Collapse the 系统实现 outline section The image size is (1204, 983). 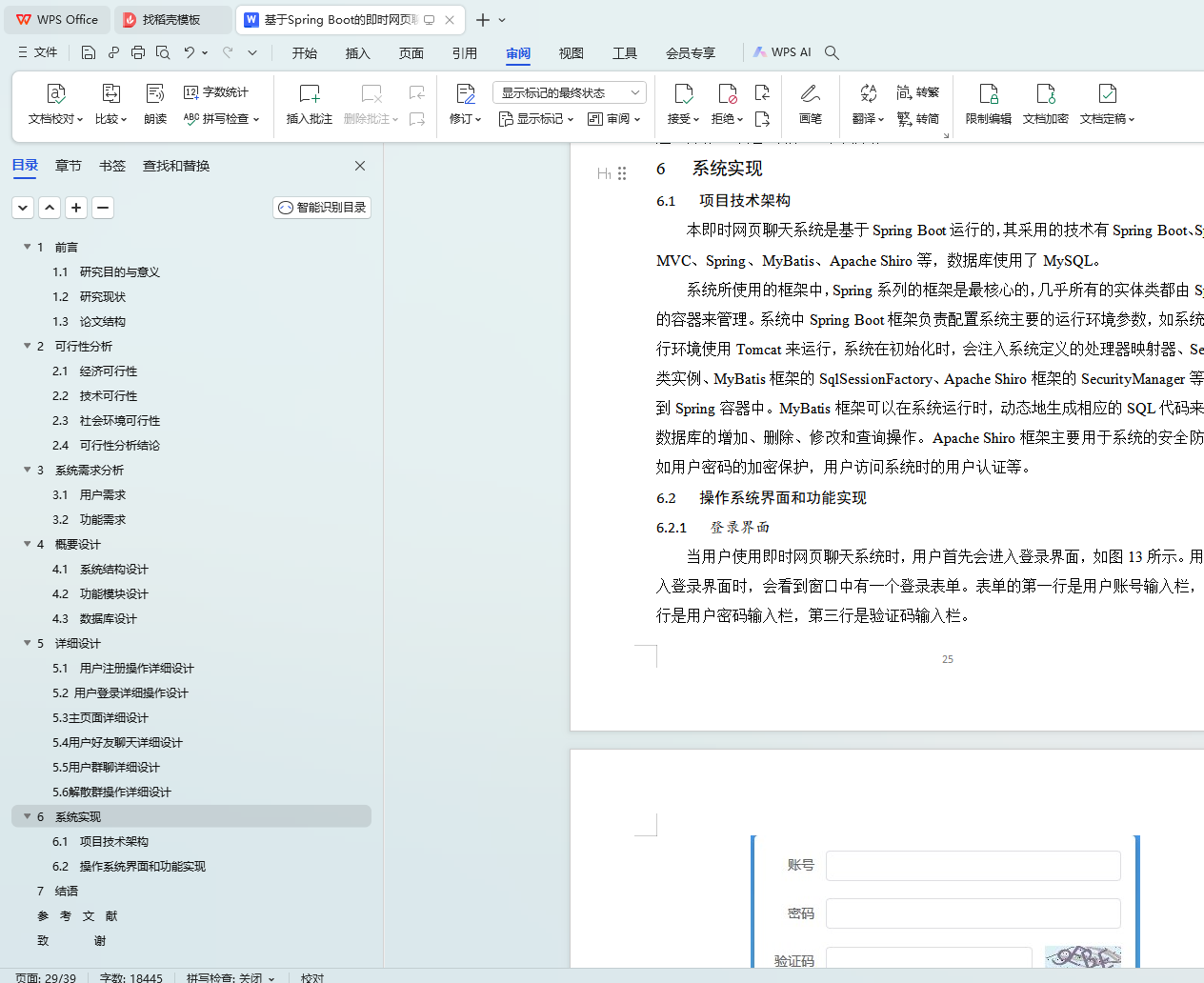(27, 816)
